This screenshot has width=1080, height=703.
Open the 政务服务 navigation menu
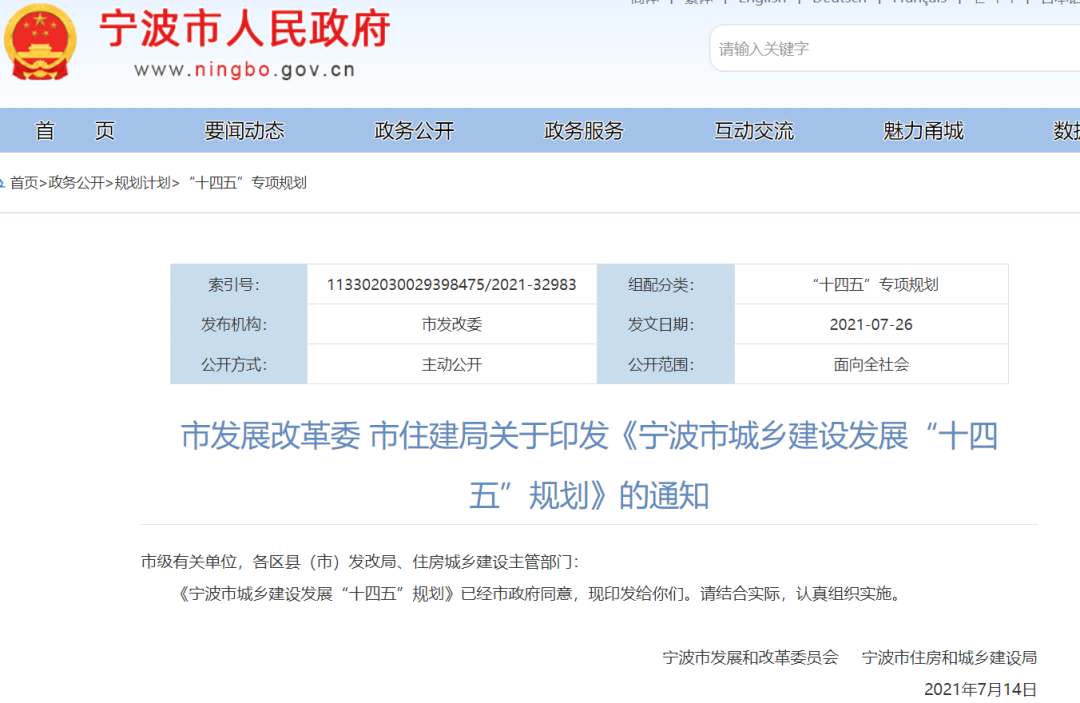click(x=583, y=130)
